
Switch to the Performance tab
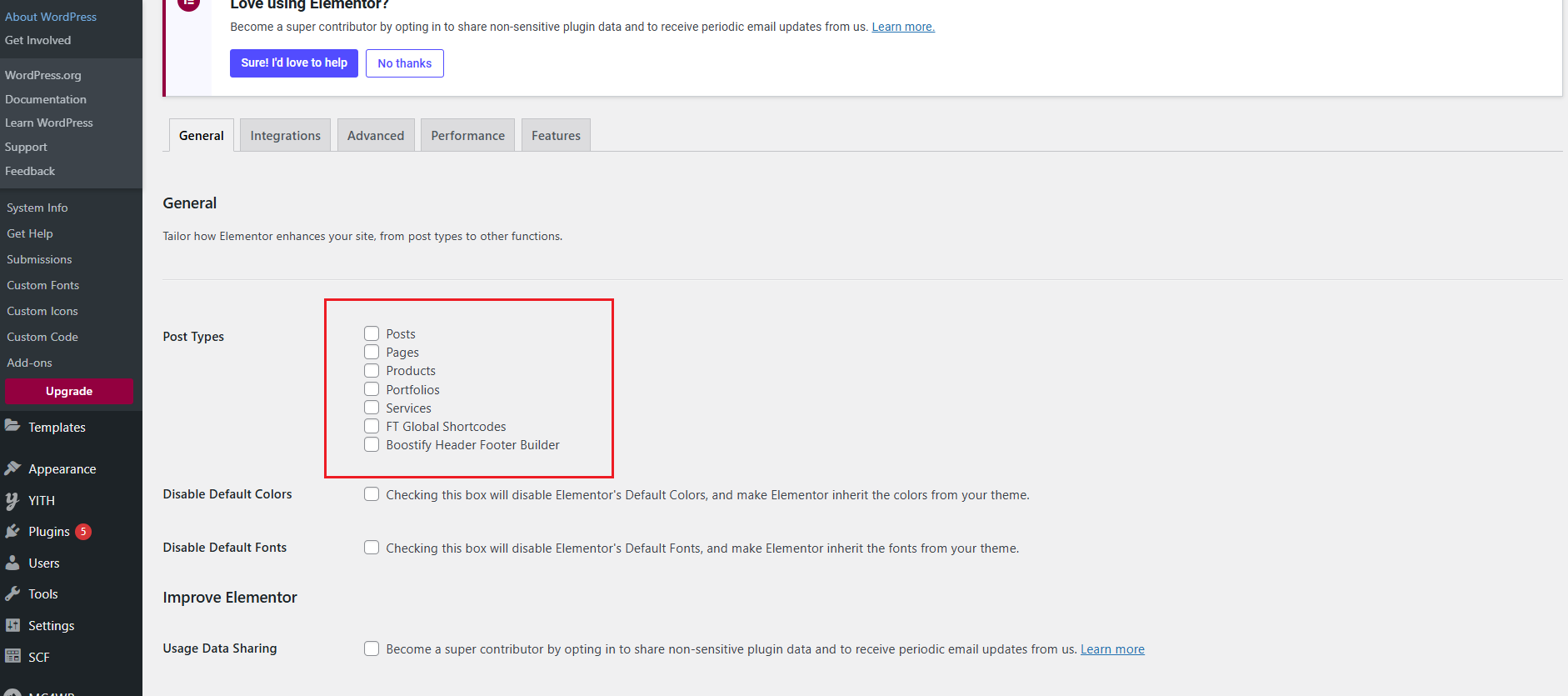(x=467, y=135)
